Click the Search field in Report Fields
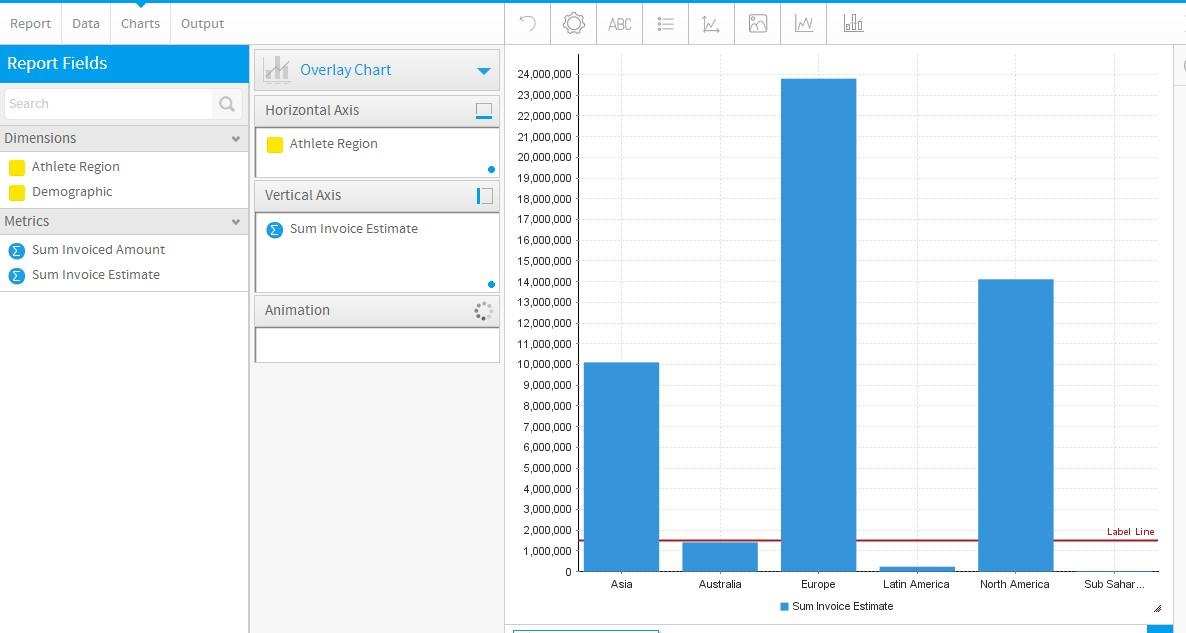 [110, 104]
